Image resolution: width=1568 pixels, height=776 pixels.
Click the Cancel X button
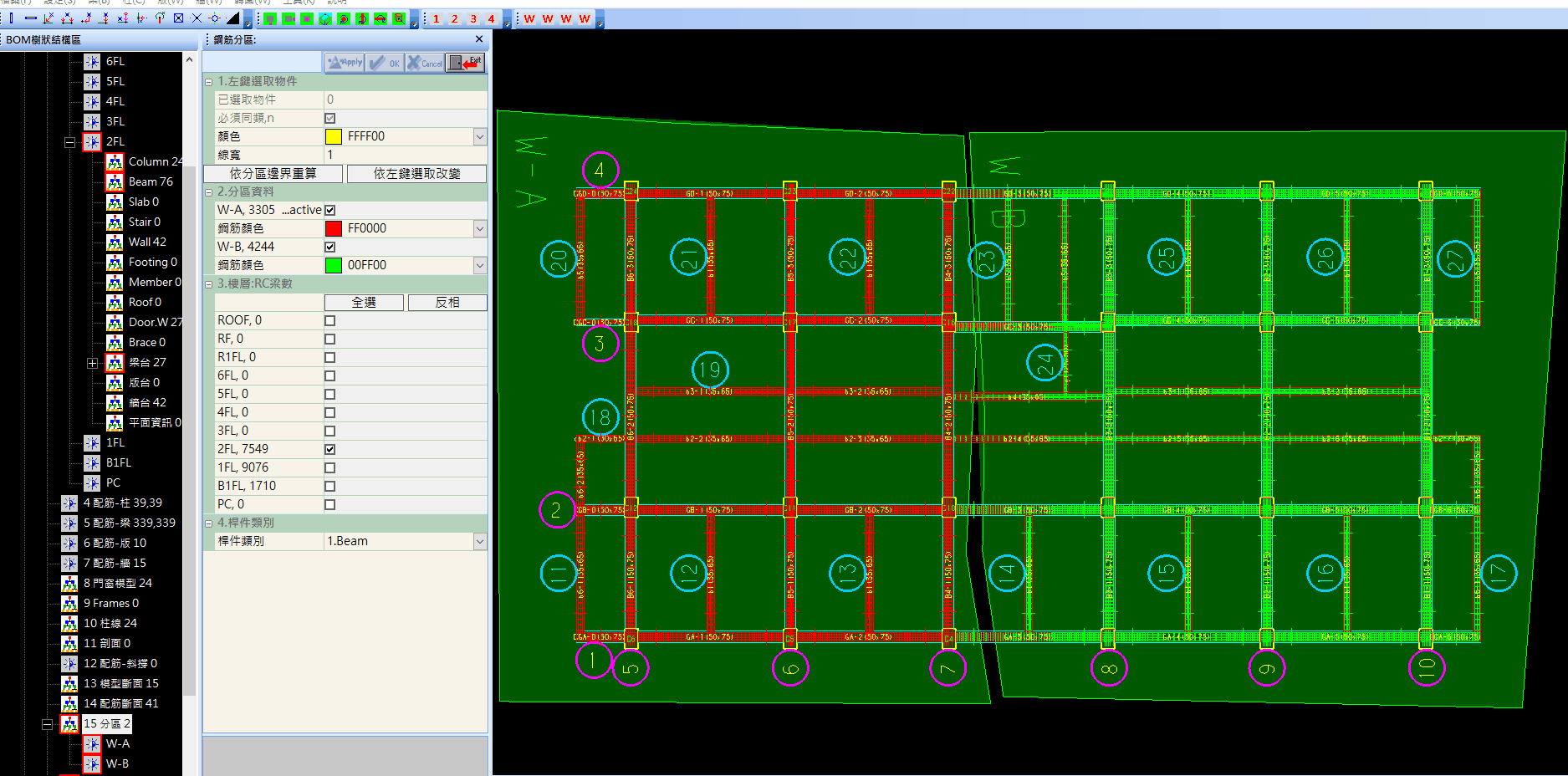point(425,63)
